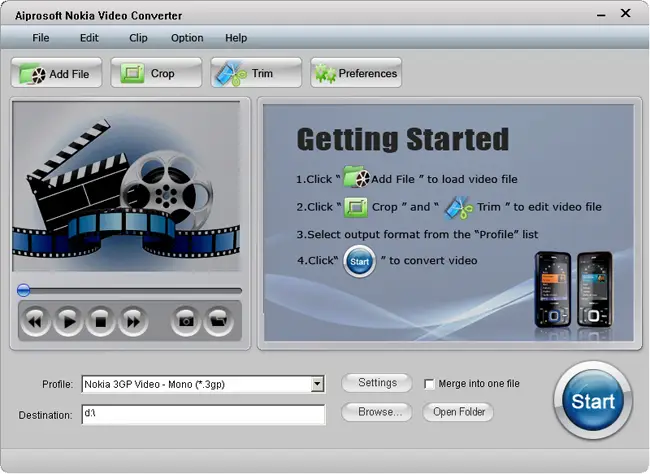Open the Help menu

pos(236,38)
